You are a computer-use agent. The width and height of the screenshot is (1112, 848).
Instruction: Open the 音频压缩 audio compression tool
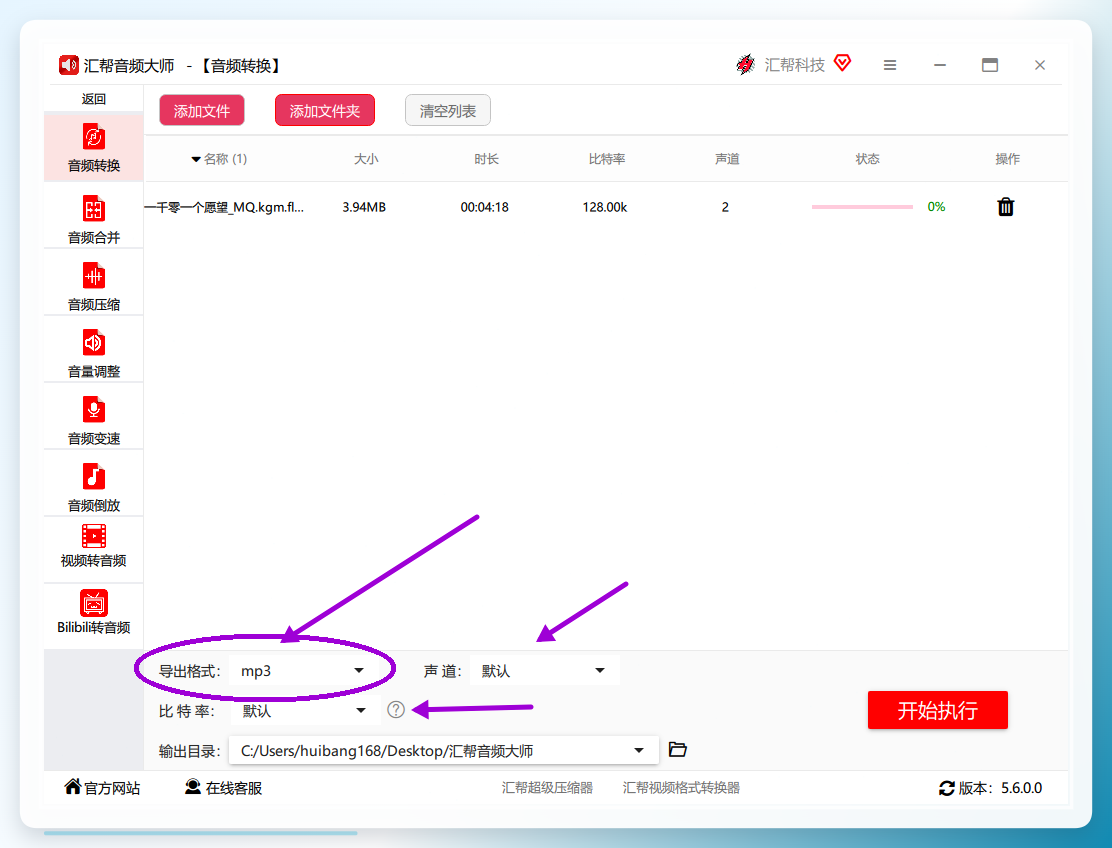point(94,286)
